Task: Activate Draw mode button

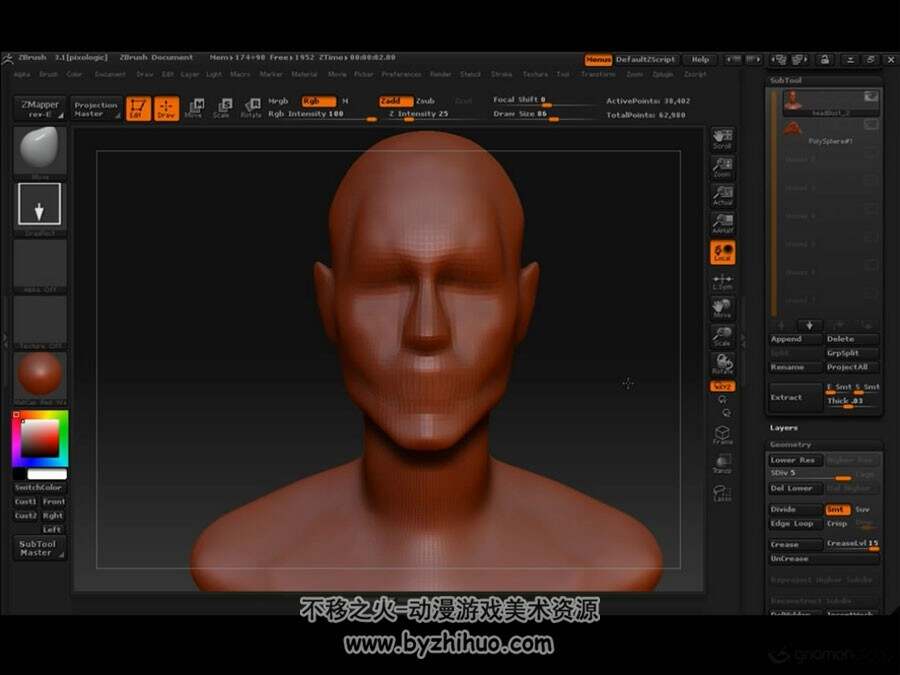Action: (x=166, y=108)
